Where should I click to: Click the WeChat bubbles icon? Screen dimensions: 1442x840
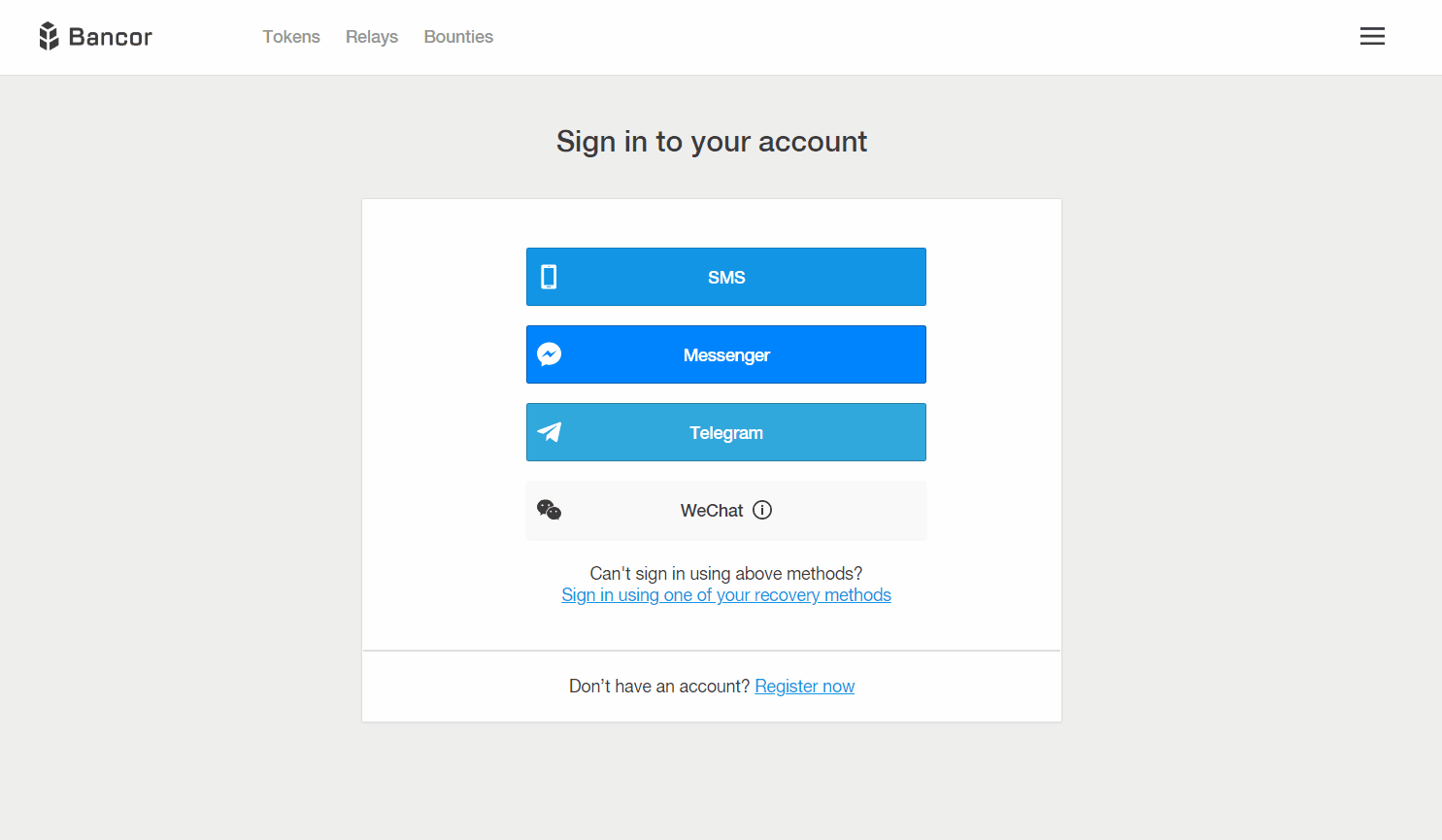pos(550,510)
